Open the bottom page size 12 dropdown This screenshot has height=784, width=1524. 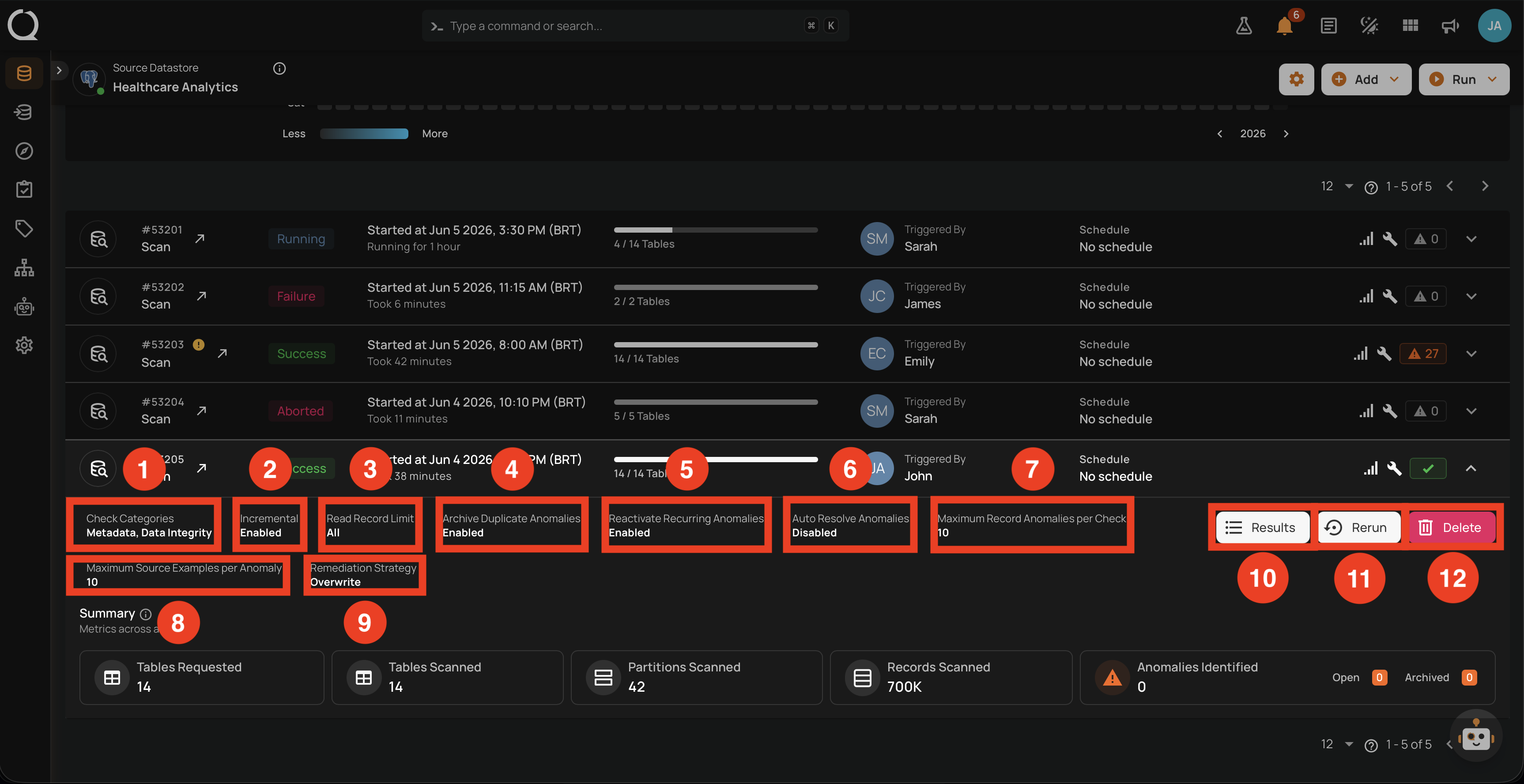(x=1336, y=744)
